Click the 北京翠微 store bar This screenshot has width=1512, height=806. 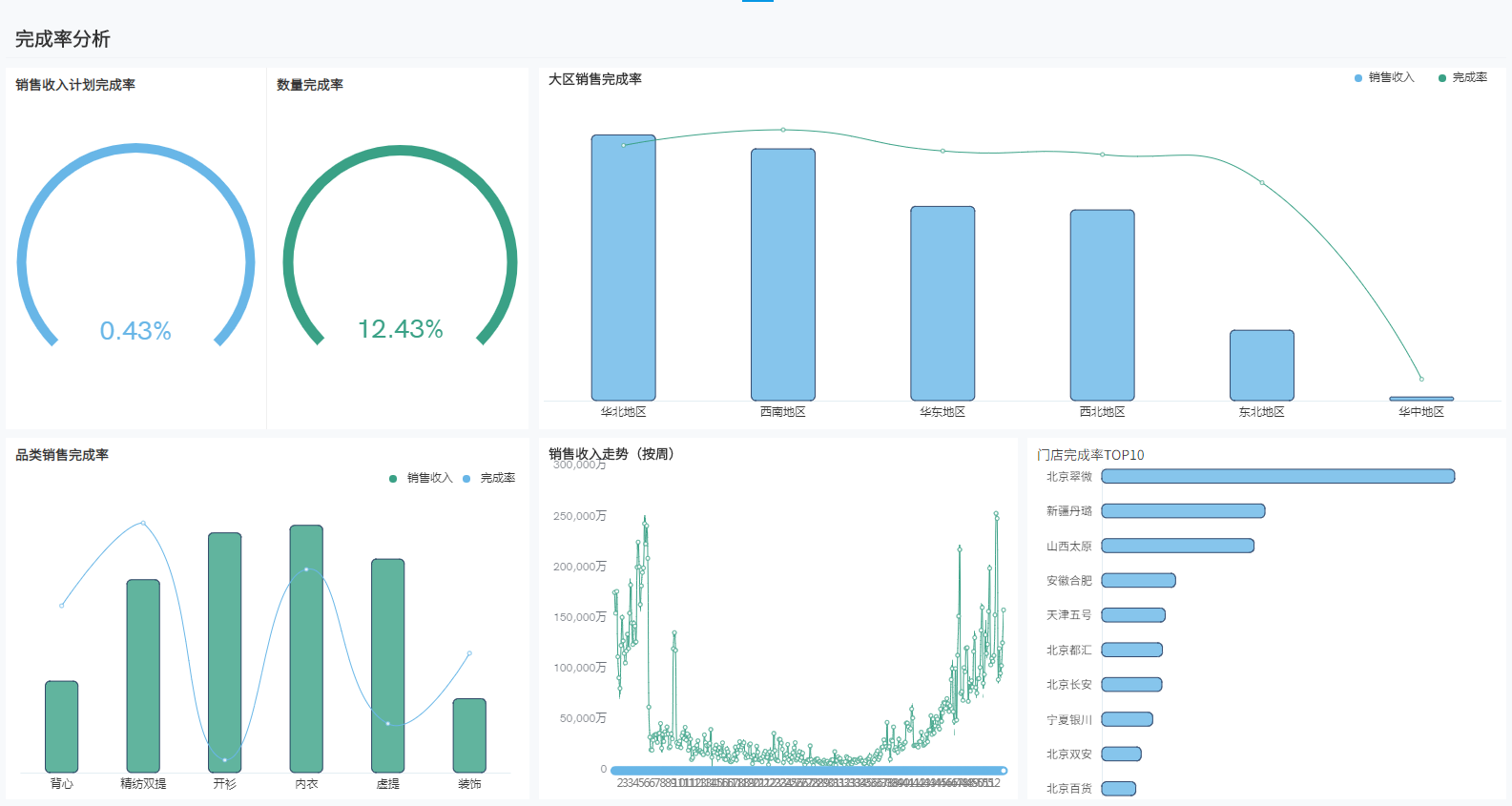point(1277,476)
